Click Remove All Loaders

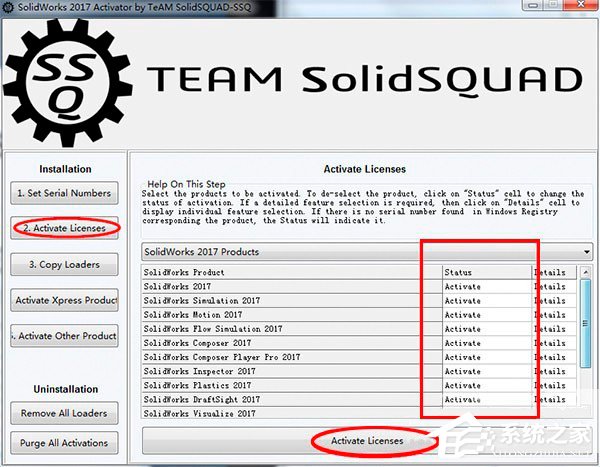pos(64,413)
